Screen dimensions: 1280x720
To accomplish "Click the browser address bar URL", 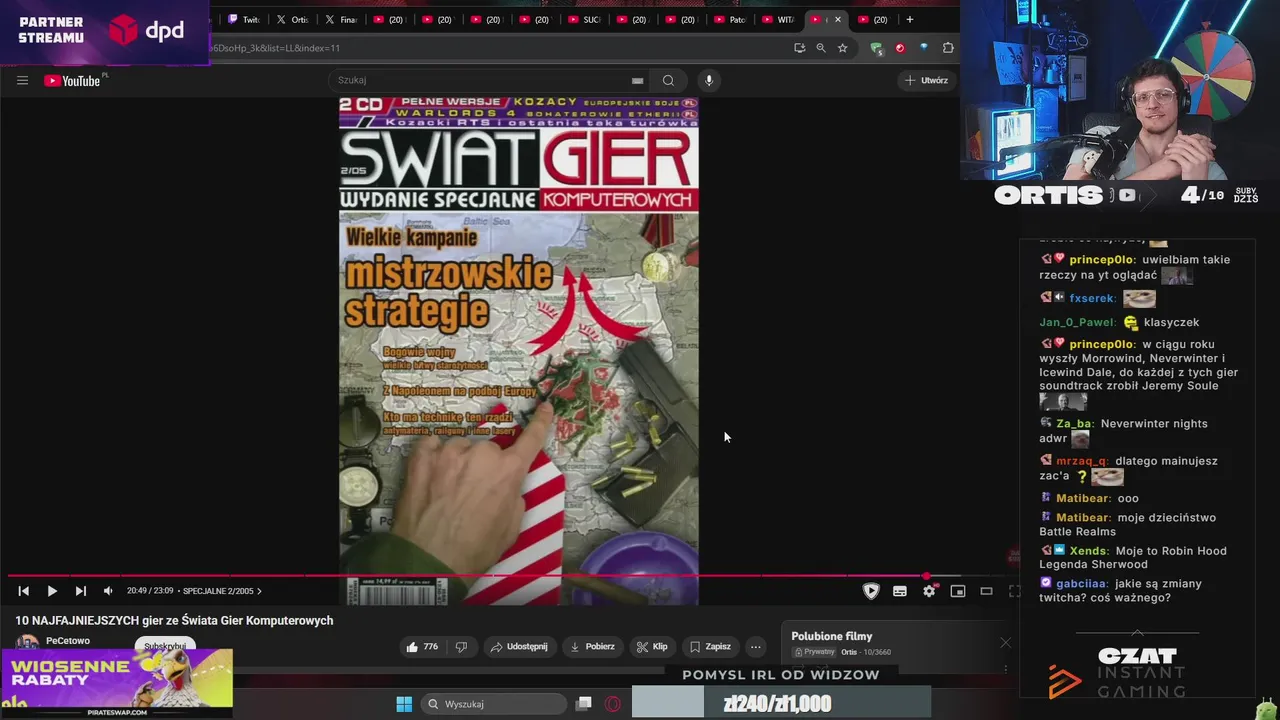I will coord(275,48).
